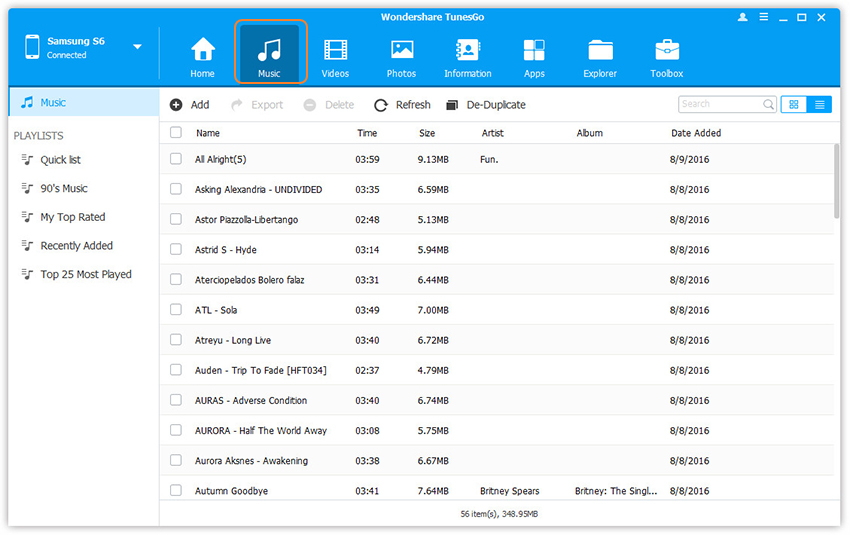Sort by the Size column header

[x=427, y=133]
